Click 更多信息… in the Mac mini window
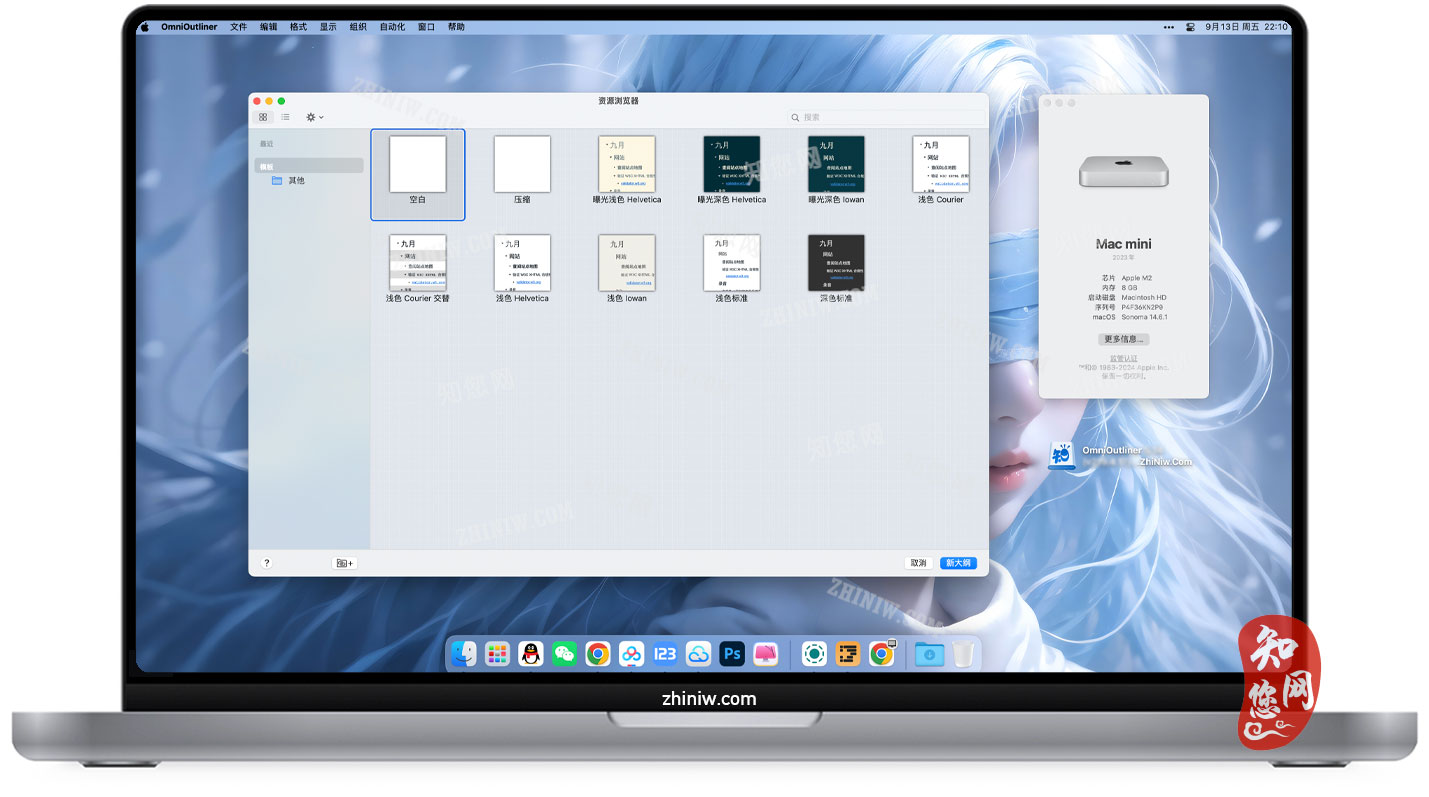 (x=1123, y=339)
